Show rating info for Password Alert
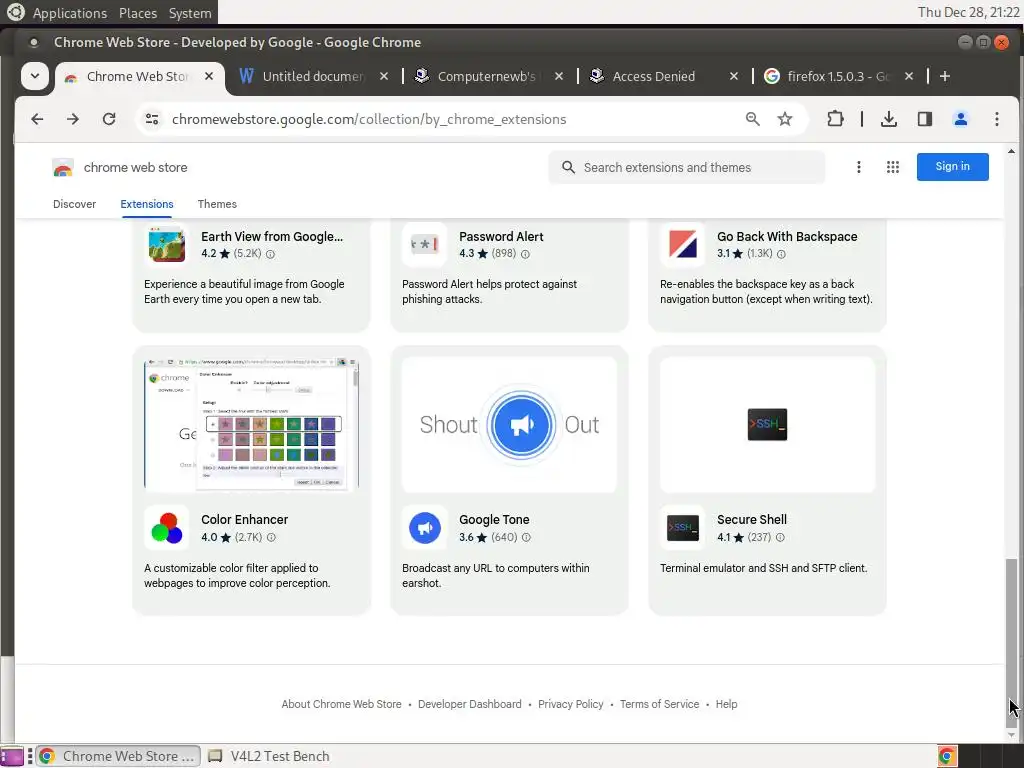1024x768 pixels. [525, 254]
